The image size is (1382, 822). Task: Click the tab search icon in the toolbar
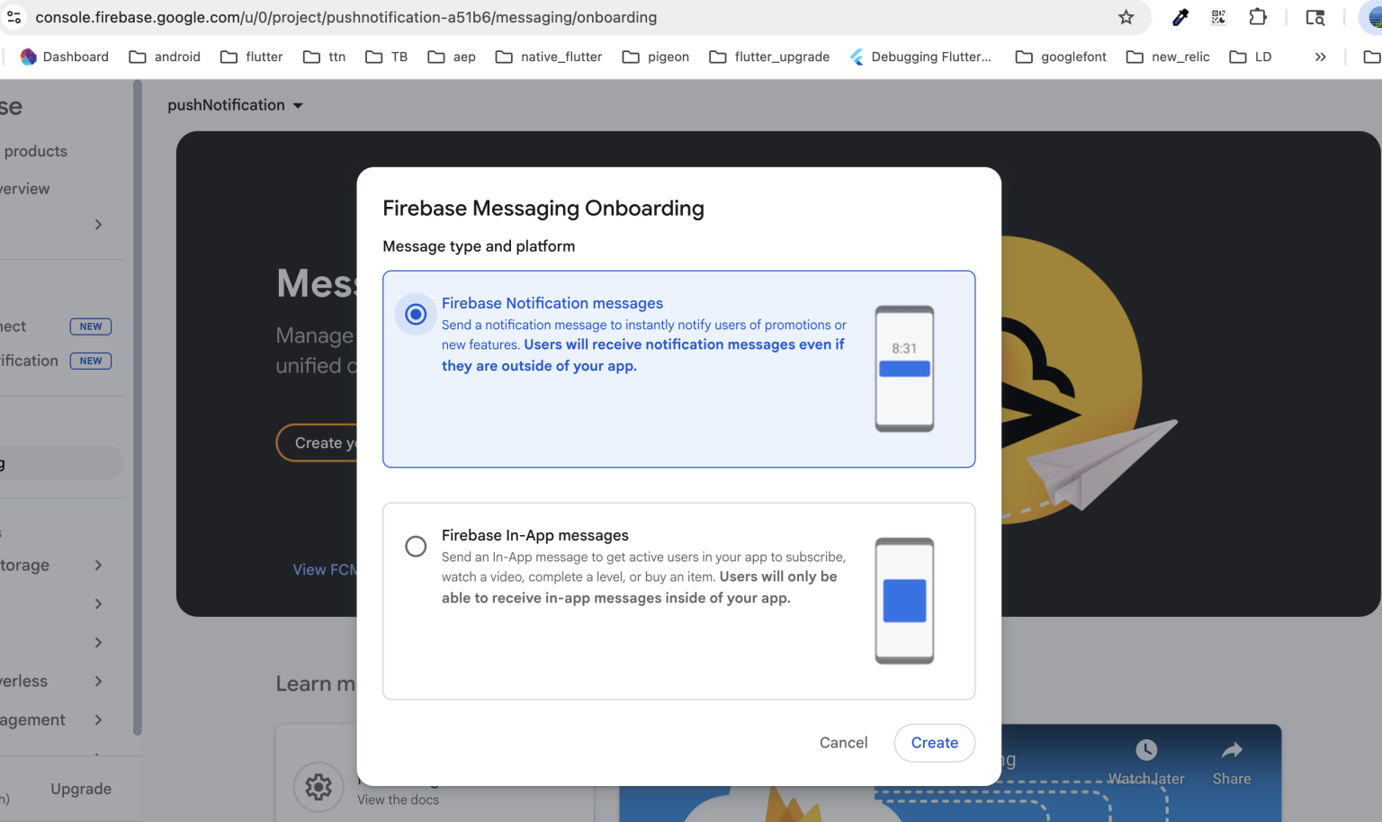coord(1315,17)
